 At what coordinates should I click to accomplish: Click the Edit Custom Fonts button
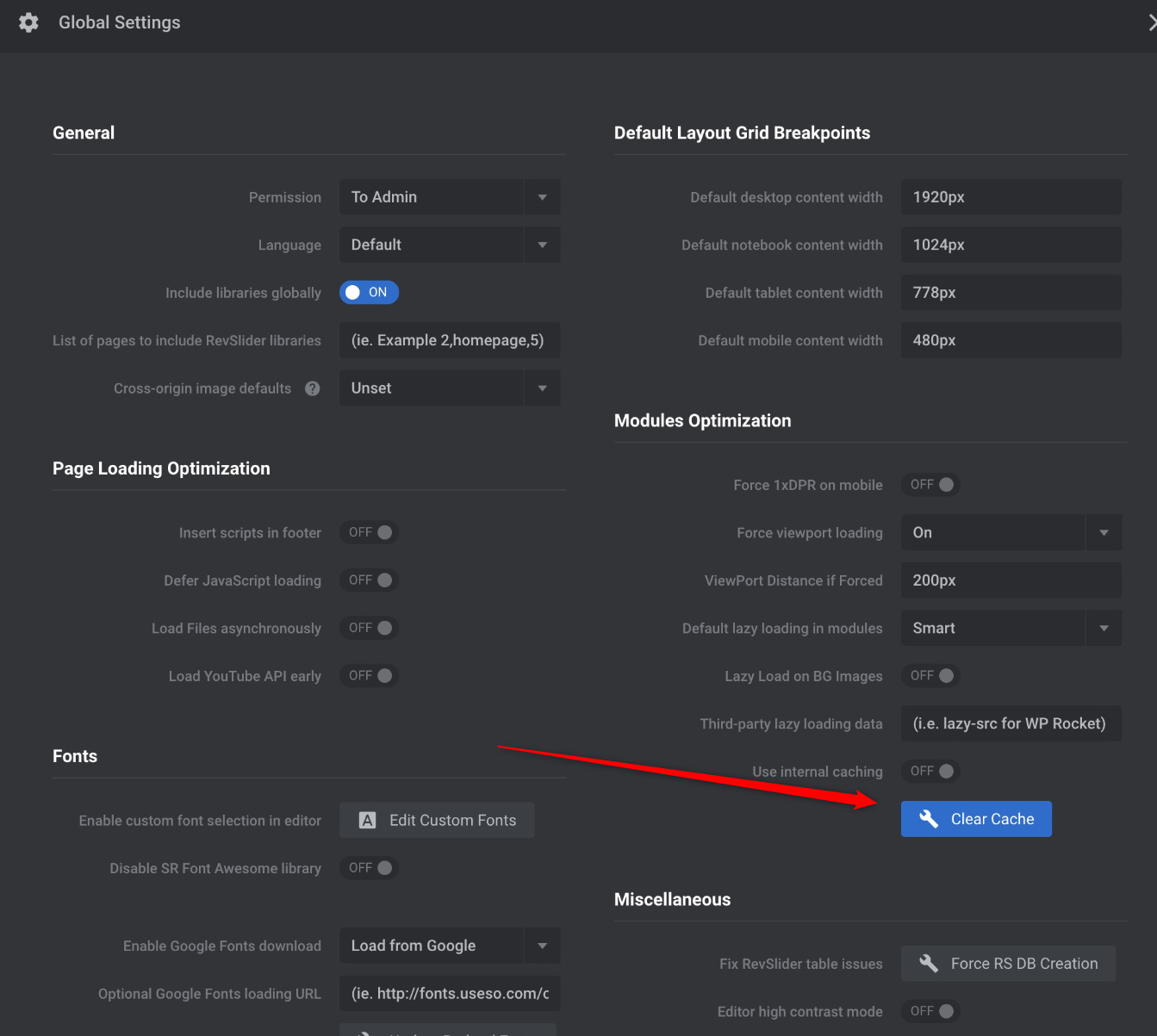point(438,821)
